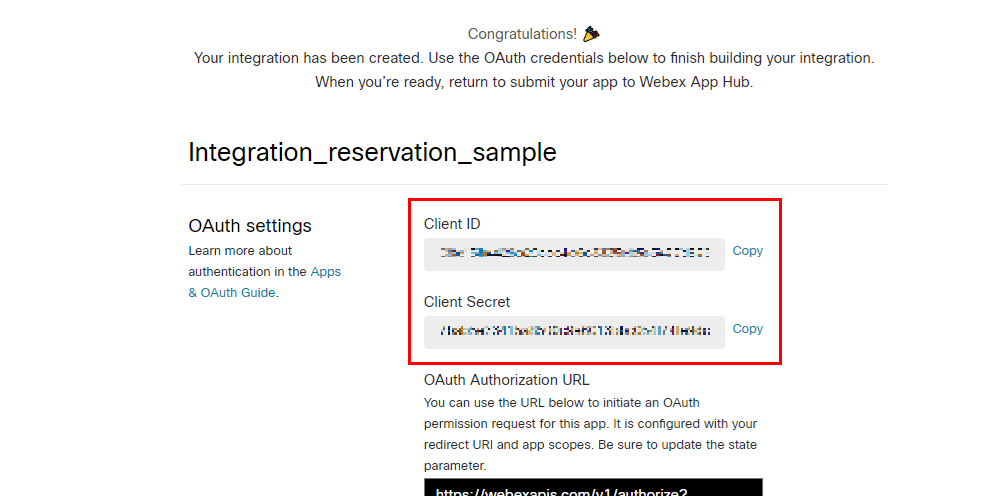Click the Congratulations! text
The height and width of the screenshot is (496, 981).
pyautogui.click(x=522, y=34)
